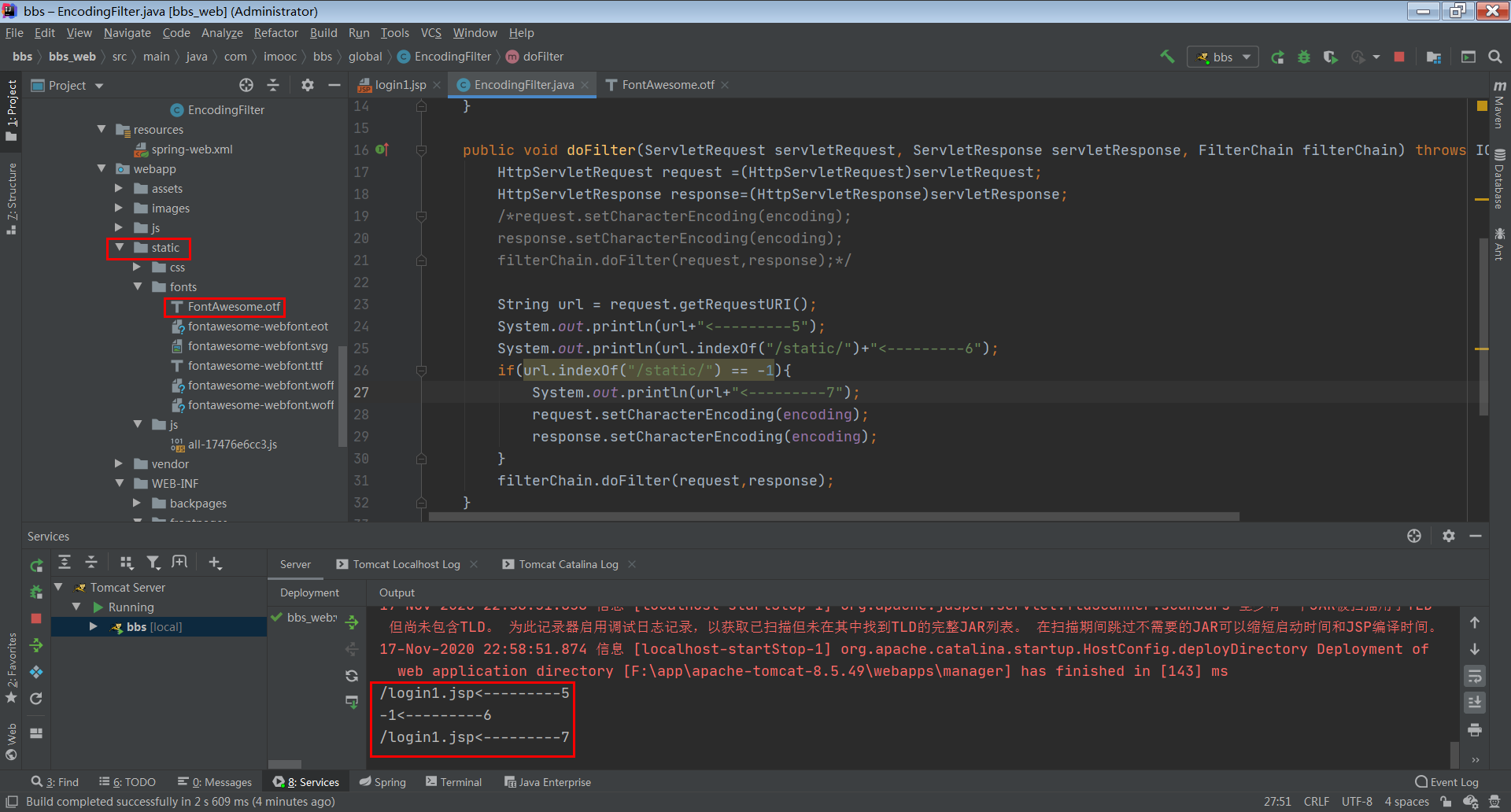The width and height of the screenshot is (1511, 812).
Task: Switch to the FontAwesome.otf editor tab
Action: [x=667, y=85]
